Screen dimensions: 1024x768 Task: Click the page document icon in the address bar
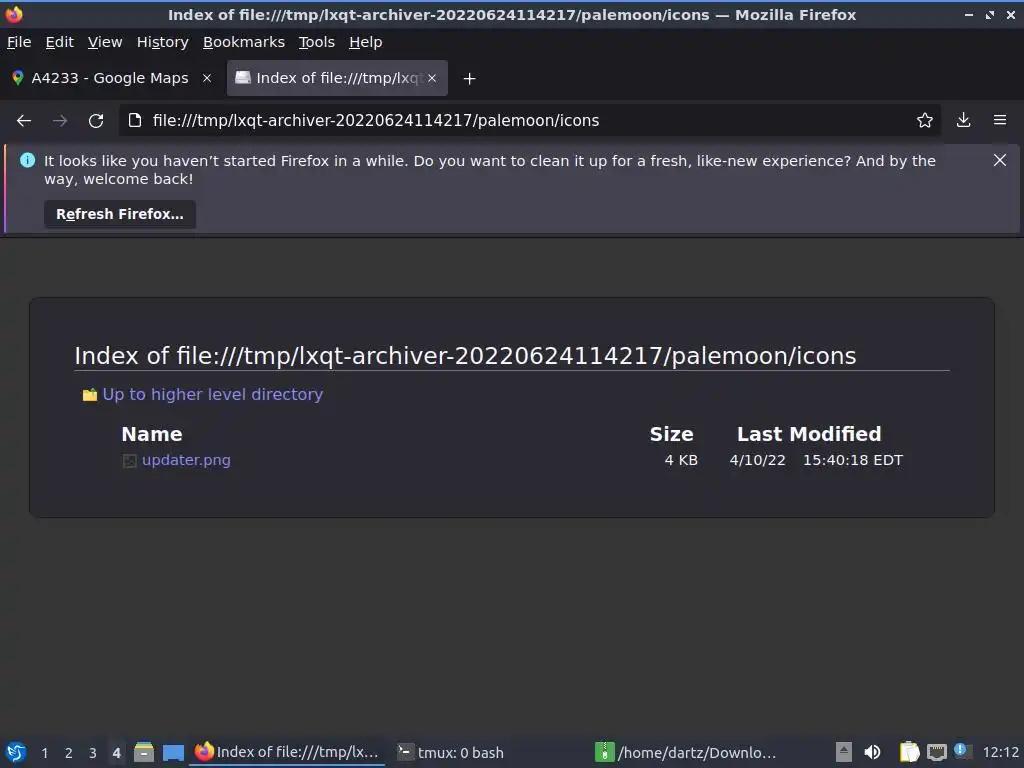tap(135, 120)
